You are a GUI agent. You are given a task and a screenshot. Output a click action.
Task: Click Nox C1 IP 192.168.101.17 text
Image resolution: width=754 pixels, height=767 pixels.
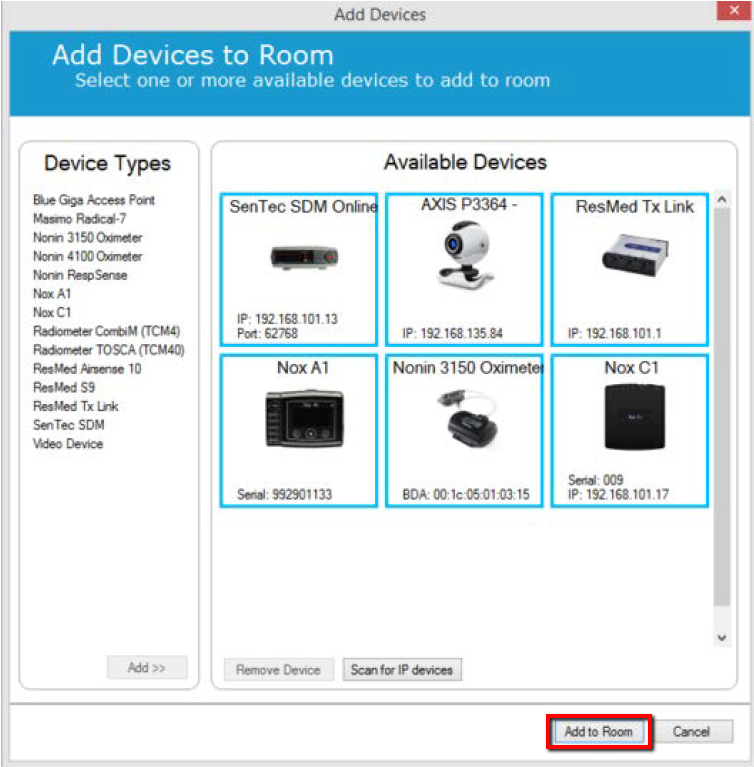(618, 495)
